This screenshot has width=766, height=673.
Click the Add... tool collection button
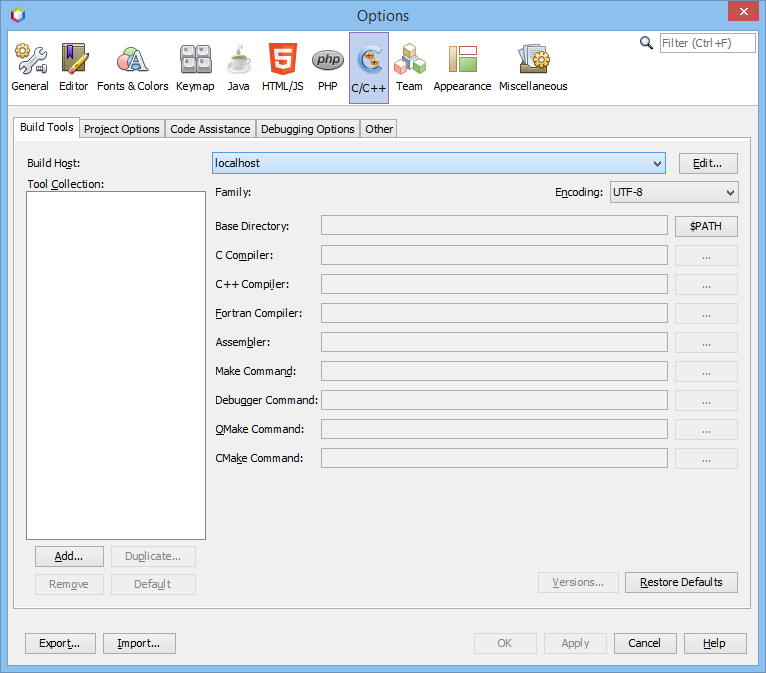pos(69,556)
